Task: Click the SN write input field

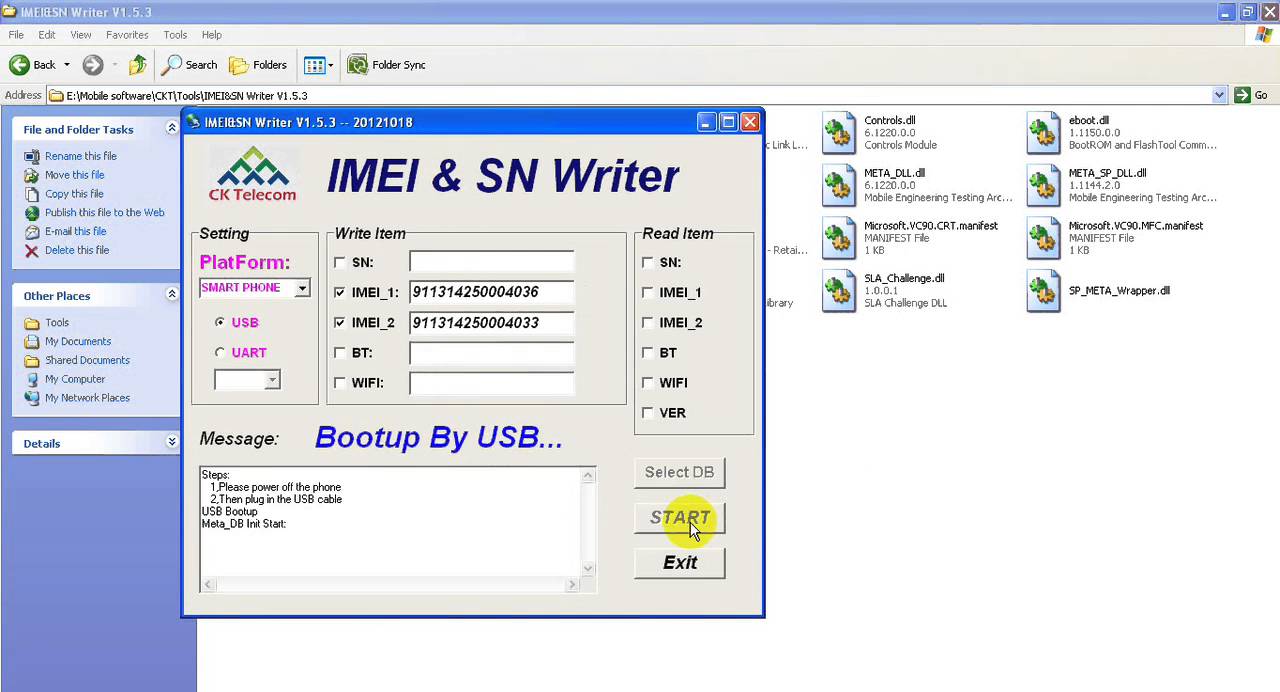Action: point(491,262)
